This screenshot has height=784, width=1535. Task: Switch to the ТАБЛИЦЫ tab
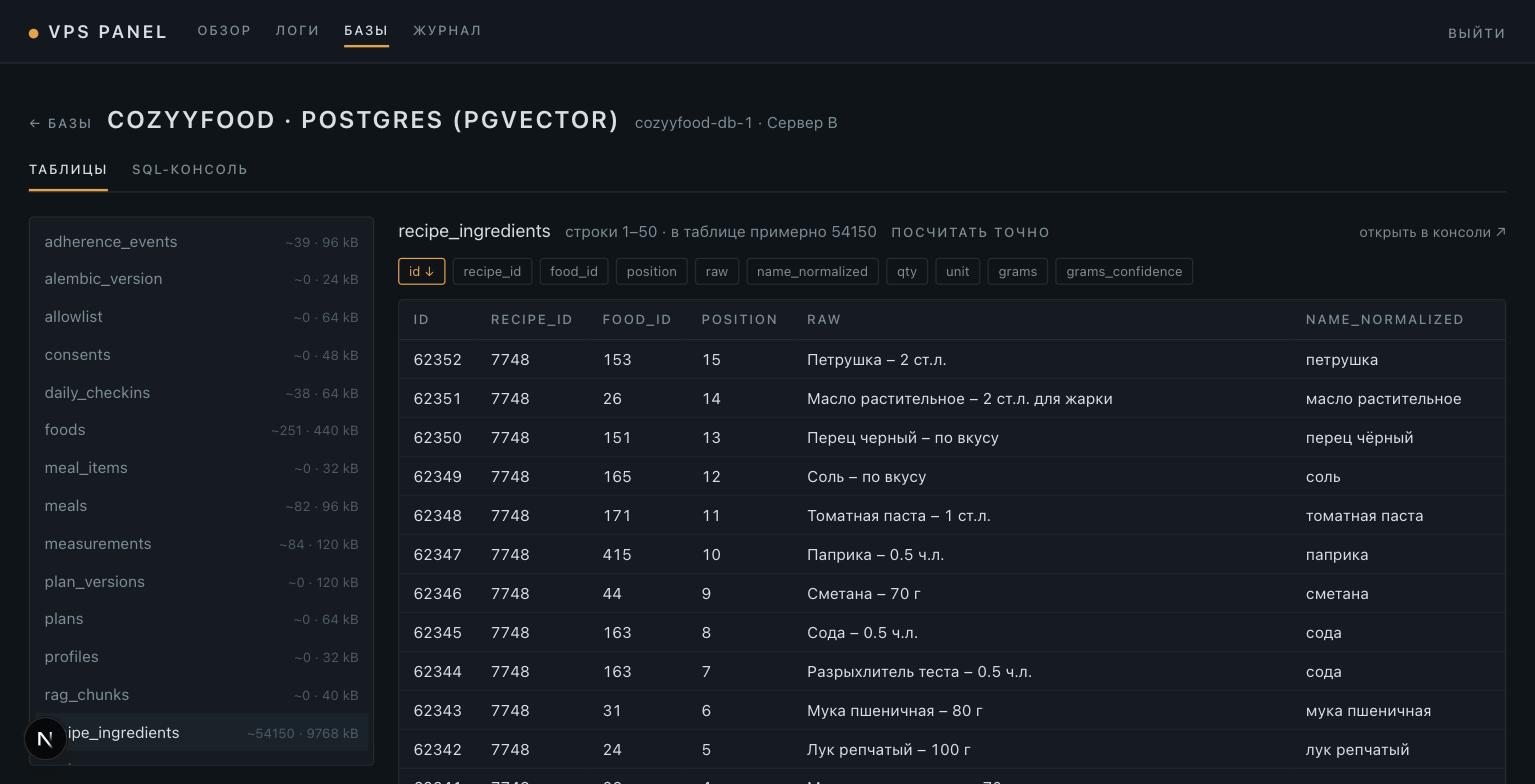(x=68, y=169)
